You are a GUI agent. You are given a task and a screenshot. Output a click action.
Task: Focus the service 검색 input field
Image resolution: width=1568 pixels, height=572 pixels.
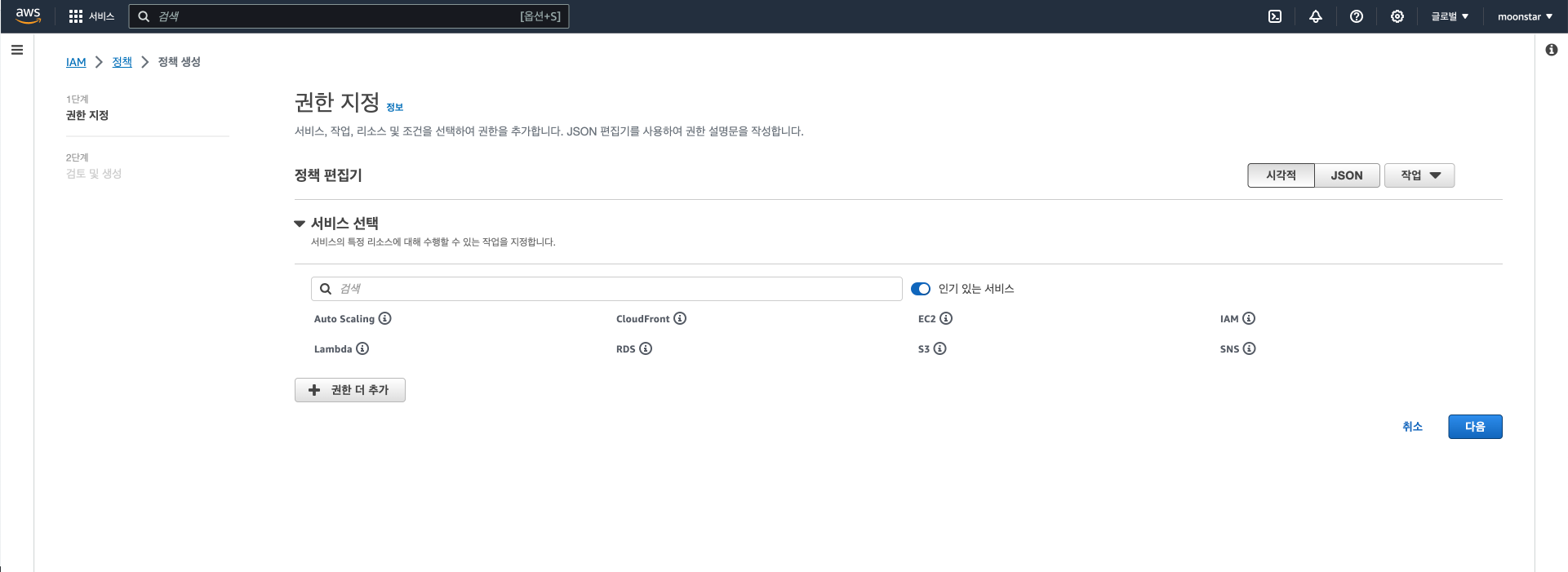coord(606,289)
